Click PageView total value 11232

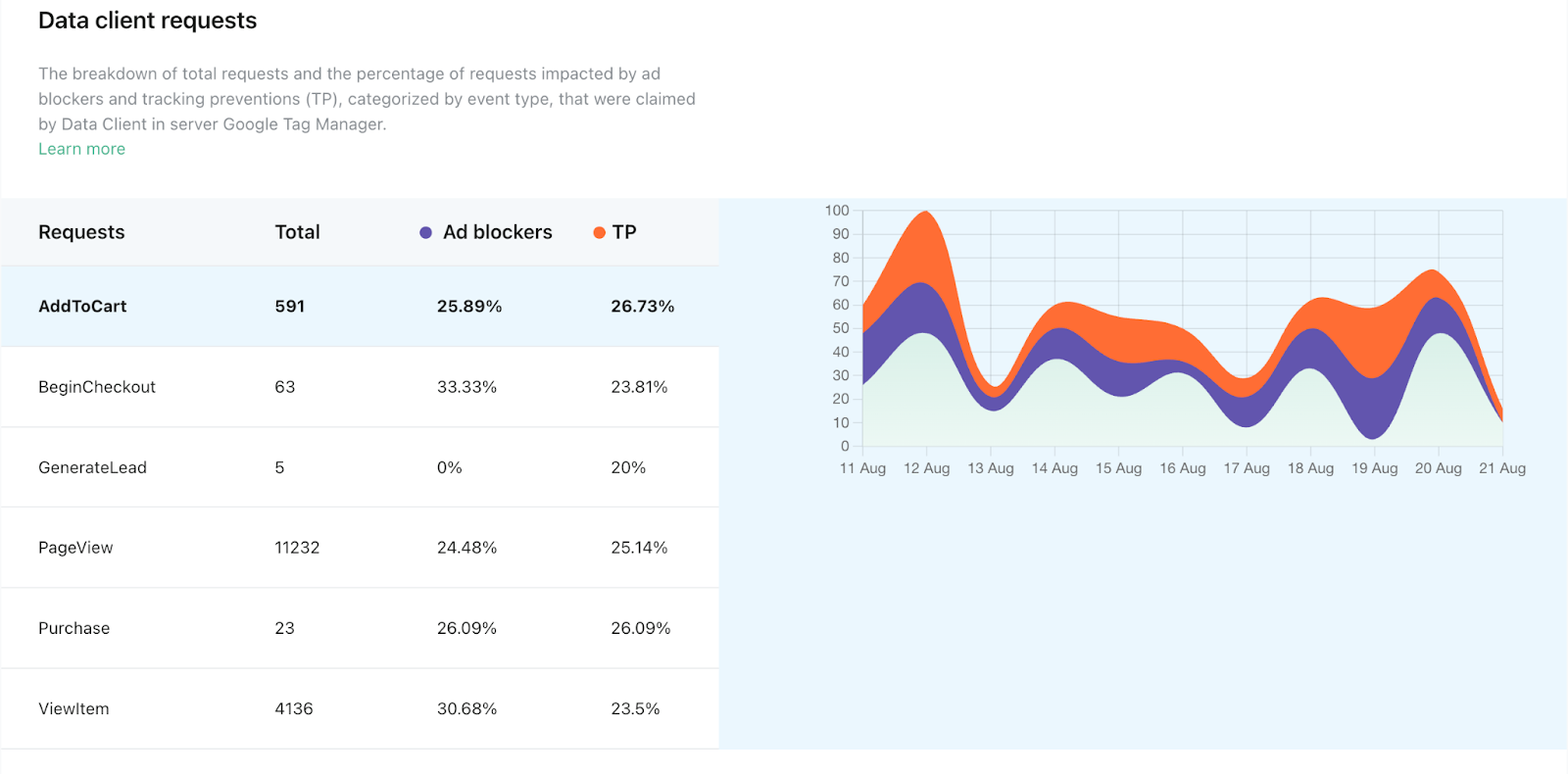click(x=297, y=548)
